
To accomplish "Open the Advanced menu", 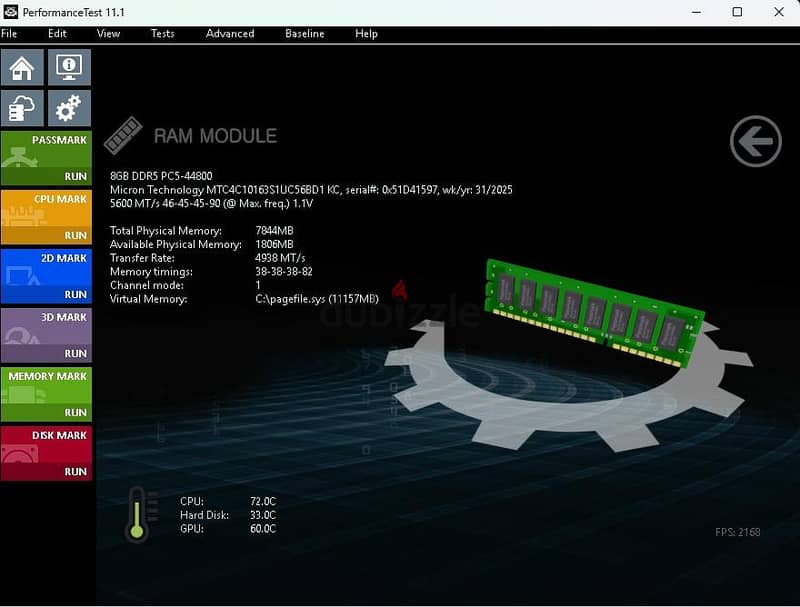I will (230, 34).
